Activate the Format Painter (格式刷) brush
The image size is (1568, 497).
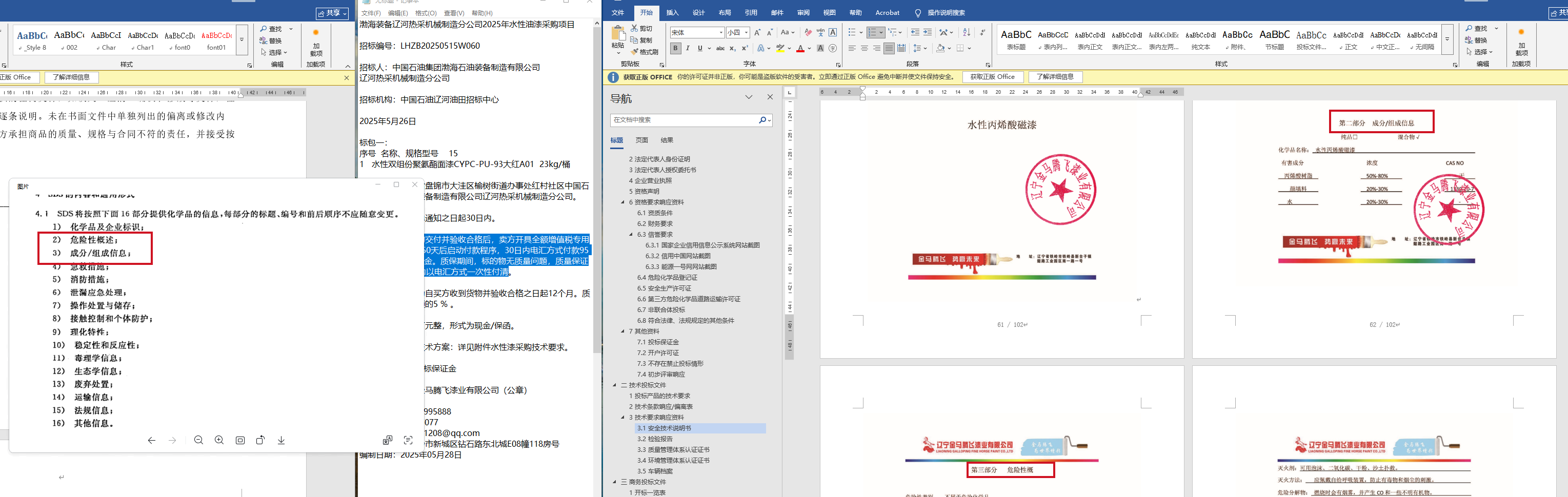(645, 52)
